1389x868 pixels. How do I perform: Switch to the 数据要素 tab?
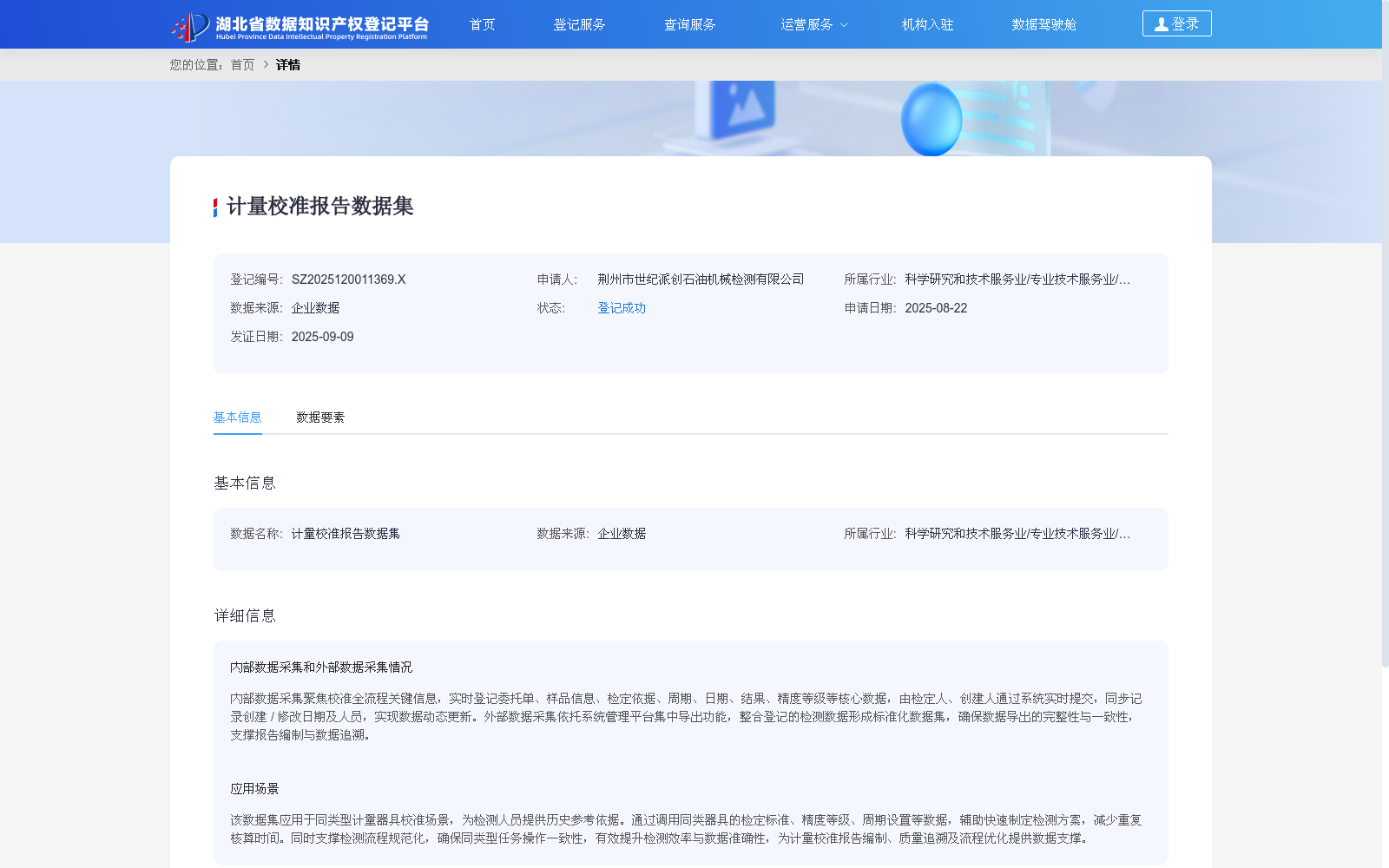[320, 418]
